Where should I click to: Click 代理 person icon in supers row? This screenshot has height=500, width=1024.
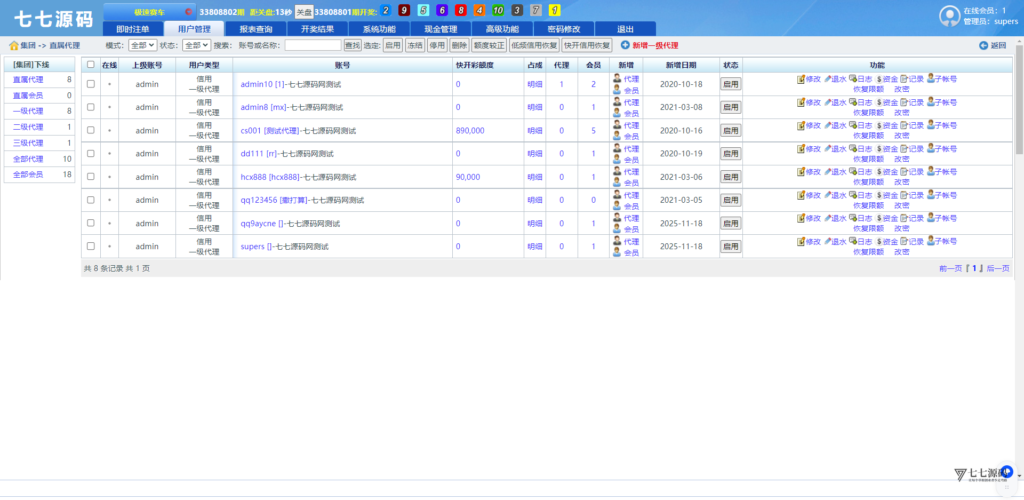click(616, 241)
